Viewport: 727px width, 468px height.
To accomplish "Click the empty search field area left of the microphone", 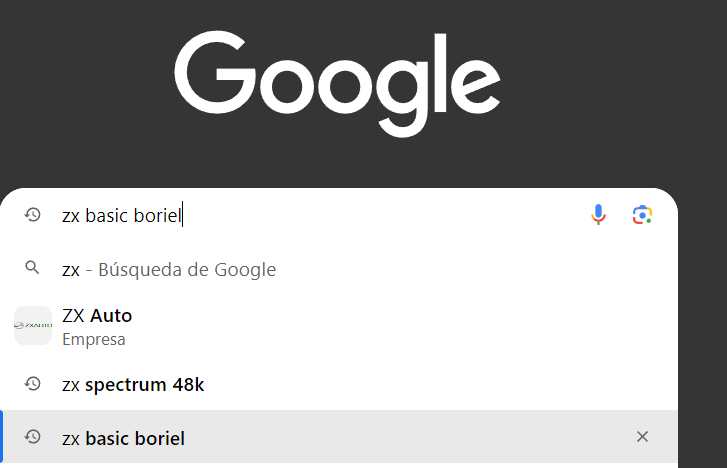I will (x=385, y=215).
